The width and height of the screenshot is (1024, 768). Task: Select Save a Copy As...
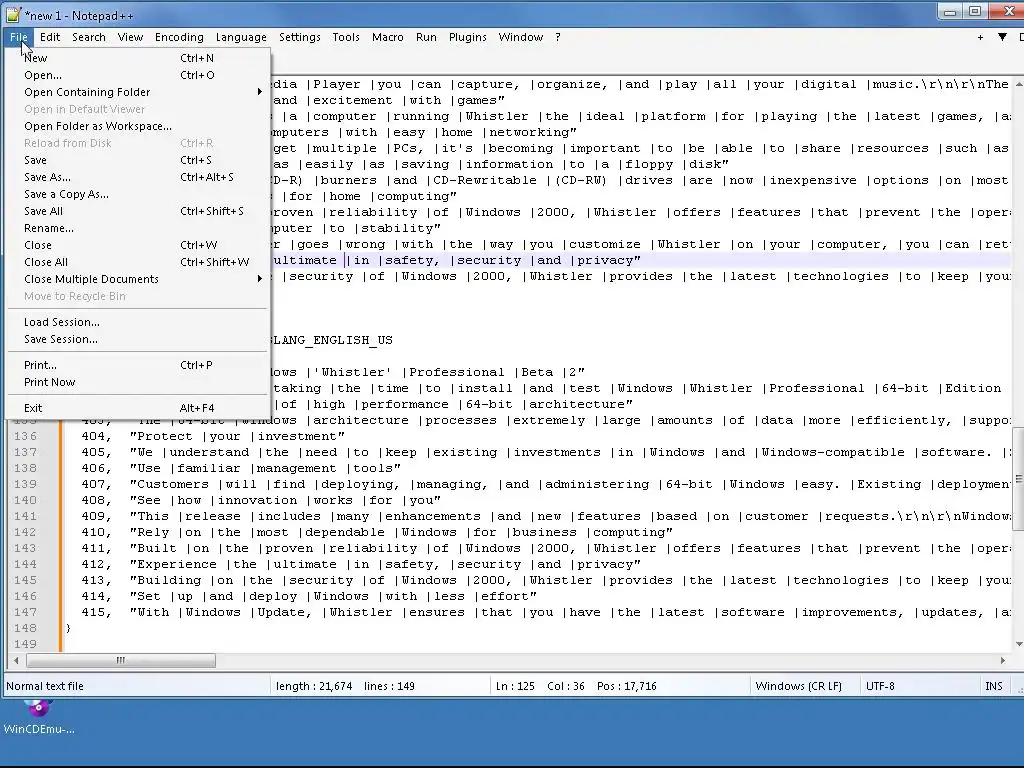tap(138, 194)
